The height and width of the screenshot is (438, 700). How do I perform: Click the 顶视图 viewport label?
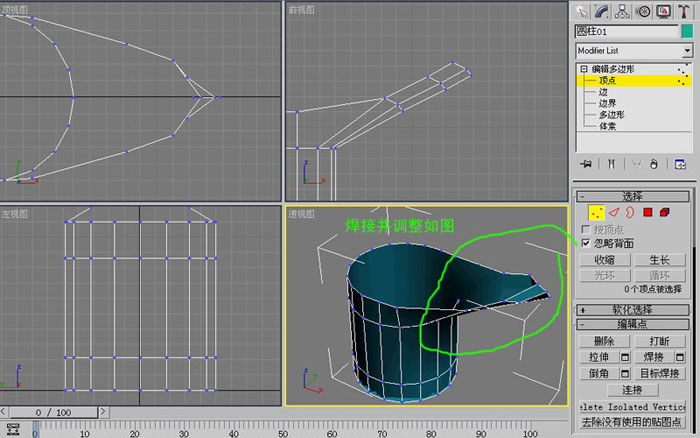[15, 9]
